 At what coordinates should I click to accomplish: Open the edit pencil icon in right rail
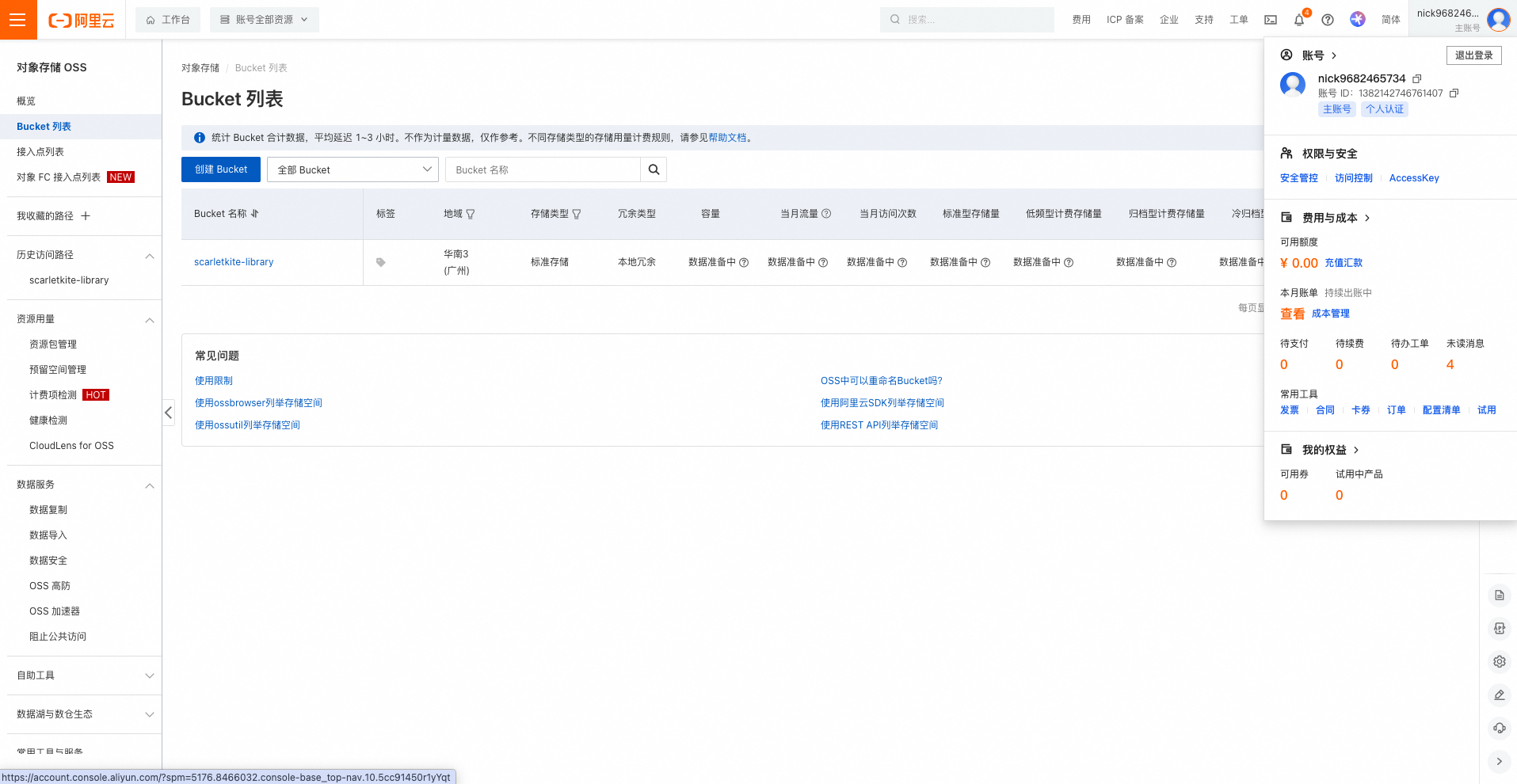(x=1499, y=695)
